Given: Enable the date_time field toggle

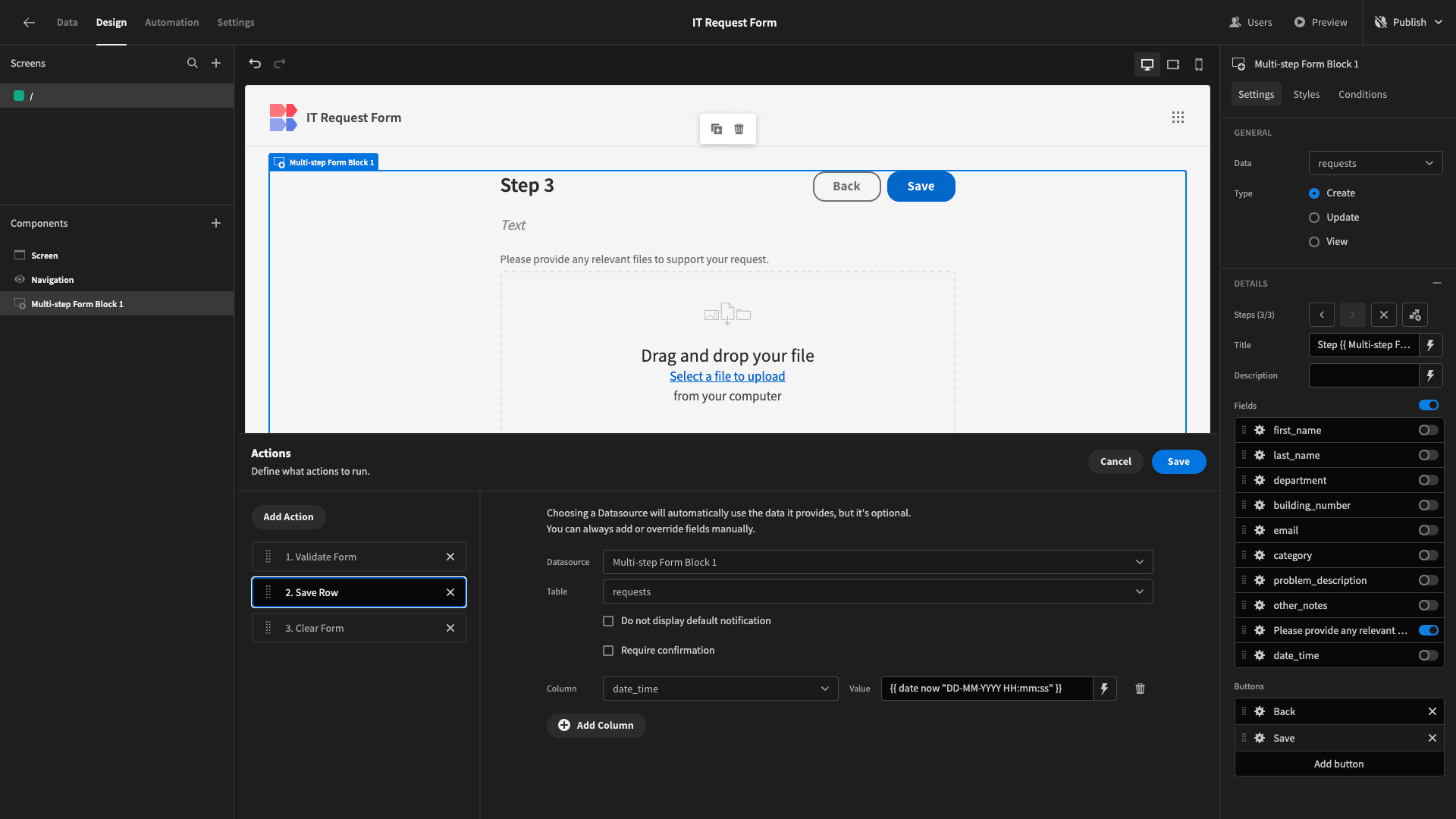Looking at the screenshot, I should click(x=1429, y=655).
